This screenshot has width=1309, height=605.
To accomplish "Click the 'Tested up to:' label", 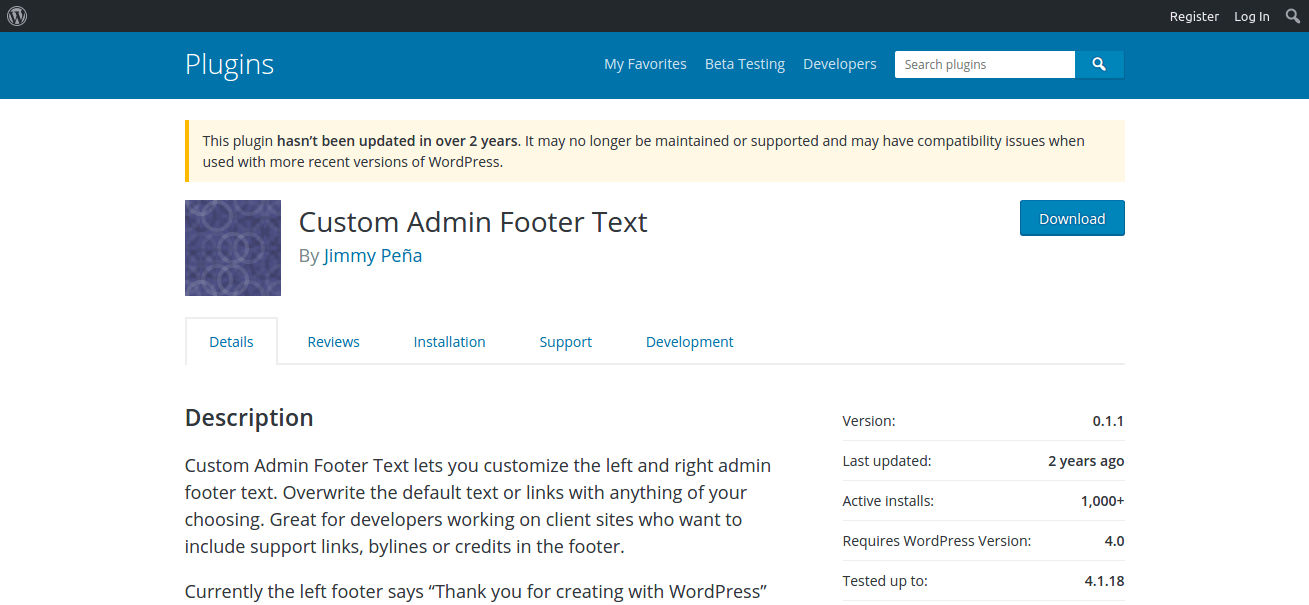I will [x=885, y=581].
